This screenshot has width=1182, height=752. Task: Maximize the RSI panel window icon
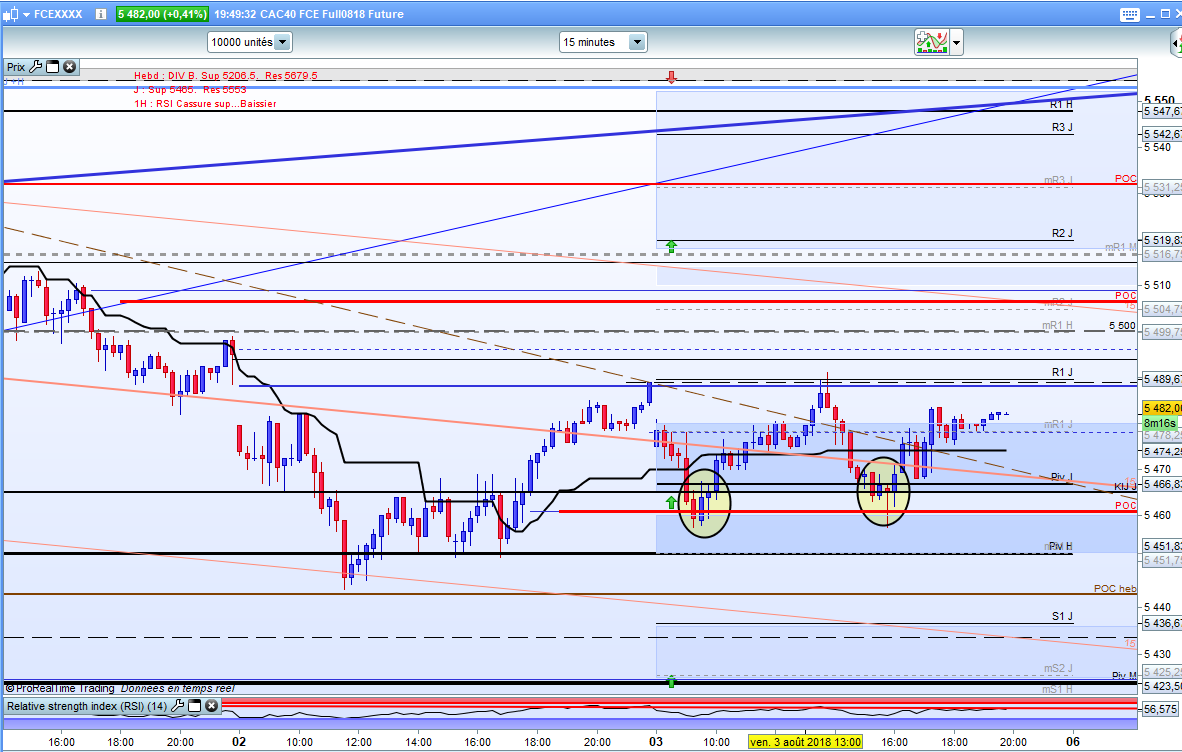pos(194,706)
